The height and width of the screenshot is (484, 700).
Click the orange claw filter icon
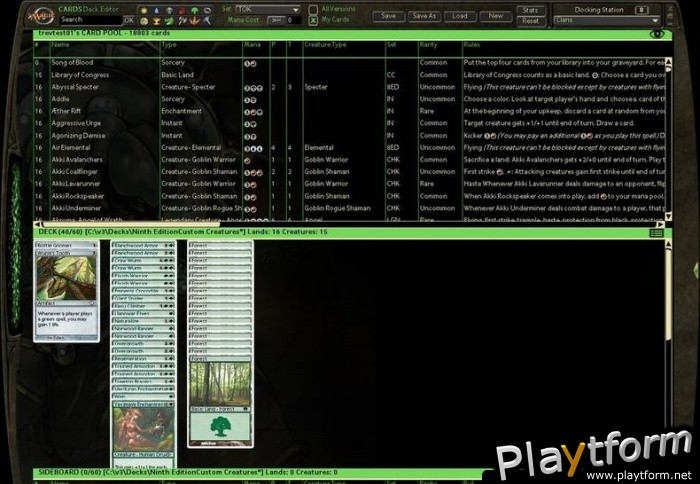pyautogui.click(x=195, y=21)
